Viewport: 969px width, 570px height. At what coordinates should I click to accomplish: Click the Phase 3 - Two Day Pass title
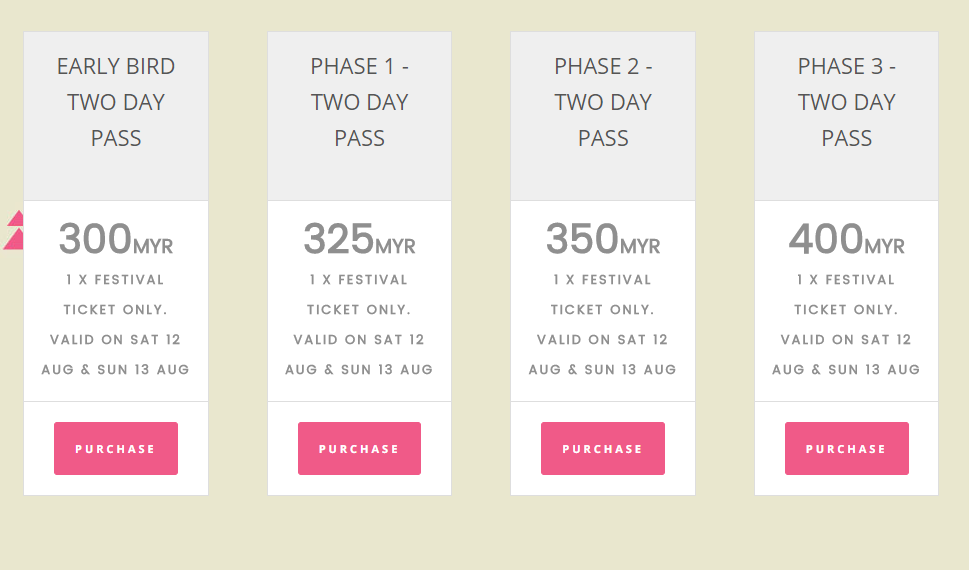coord(846,102)
